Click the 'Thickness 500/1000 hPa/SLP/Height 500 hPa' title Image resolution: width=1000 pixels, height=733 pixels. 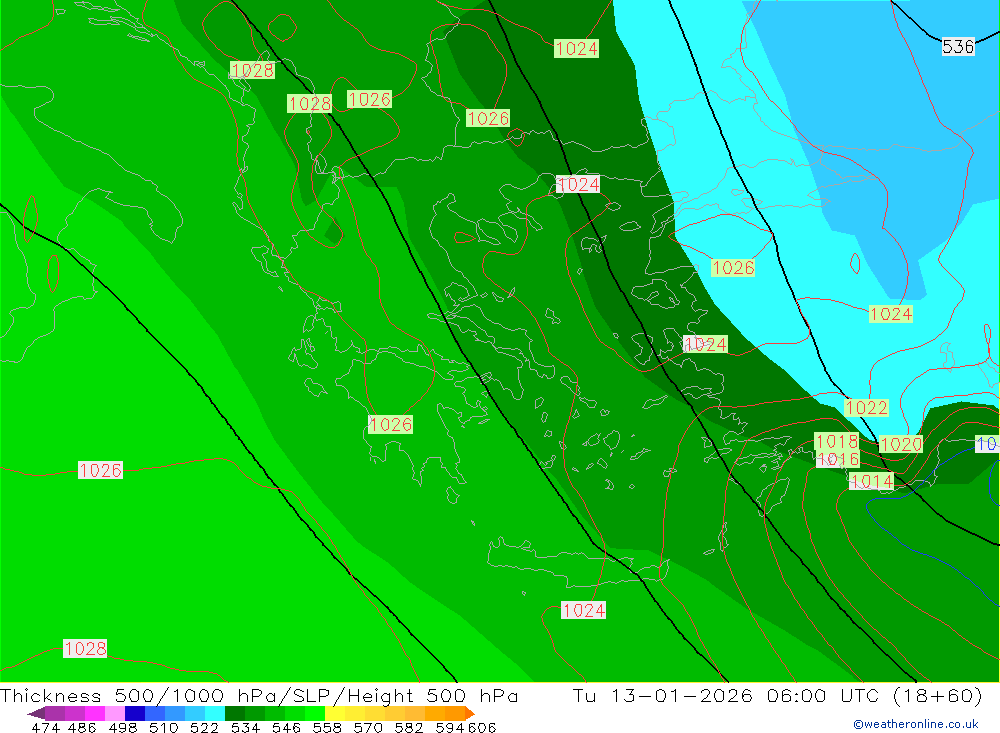[259, 695]
